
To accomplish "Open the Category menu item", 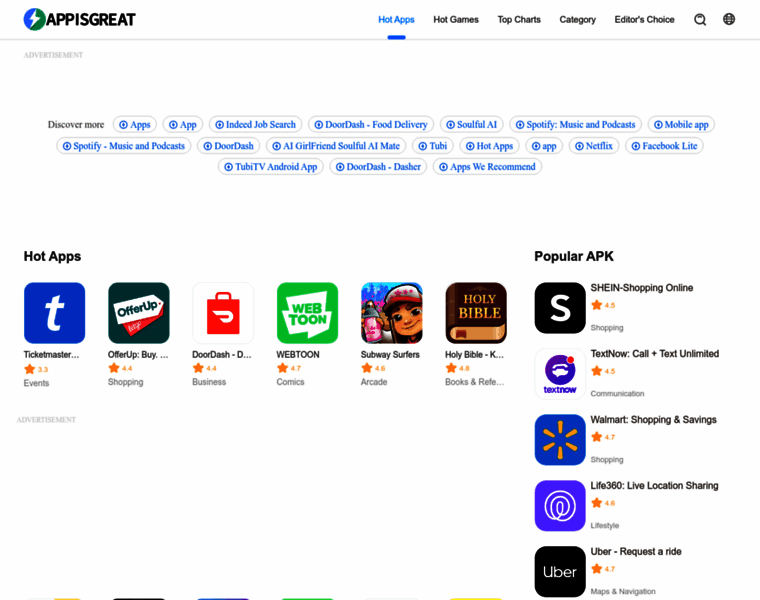I will pyautogui.click(x=577, y=19).
